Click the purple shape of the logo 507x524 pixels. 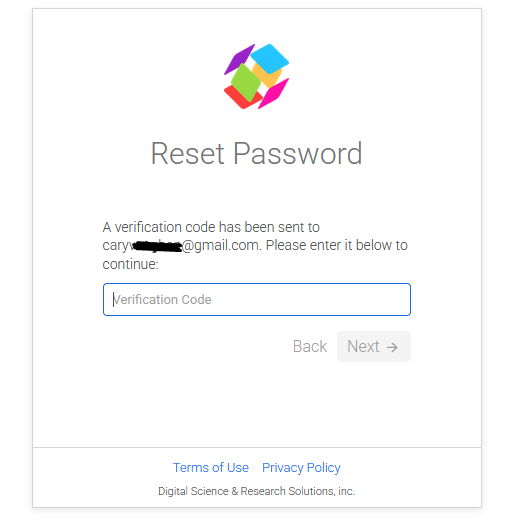[239, 59]
